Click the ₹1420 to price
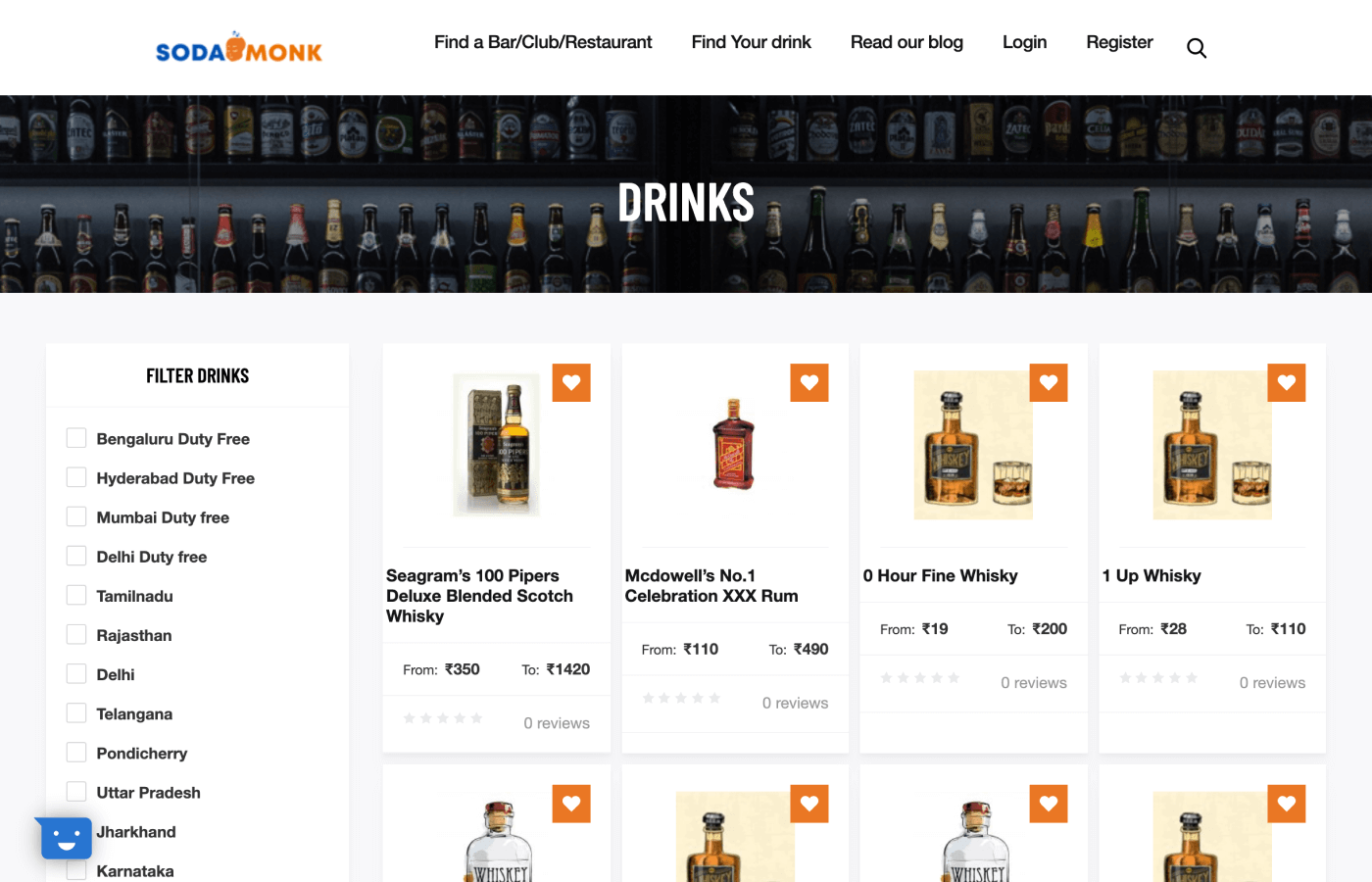This screenshot has height=882, width=1372. (568, 669)
